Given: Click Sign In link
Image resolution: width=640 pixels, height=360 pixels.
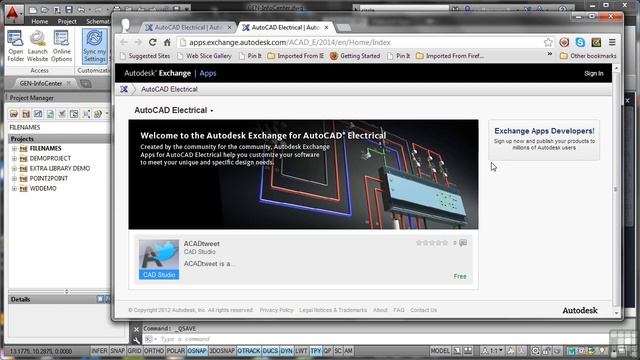Looking at the screenshot, I should click(x=593, y=73).
